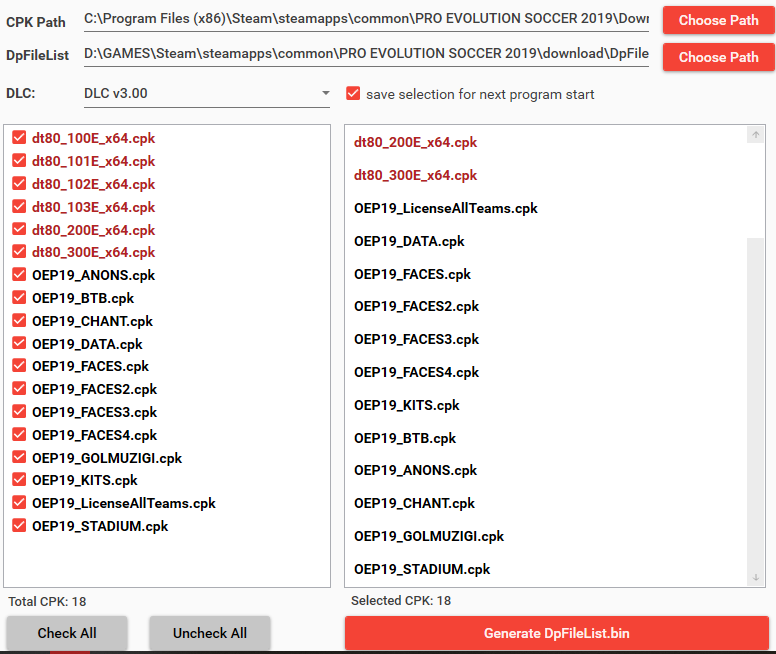Toggle the OEP19_GOLMUZIGI.cpk checkbox
This screenshot has height=654, width=776.
(x=19, y=458)
